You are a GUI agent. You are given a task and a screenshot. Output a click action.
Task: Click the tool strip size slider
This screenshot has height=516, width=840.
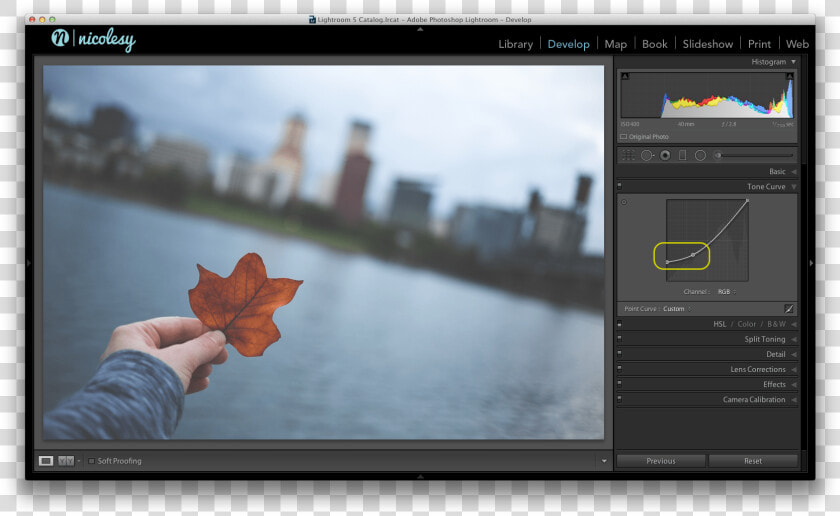[756, 155]
